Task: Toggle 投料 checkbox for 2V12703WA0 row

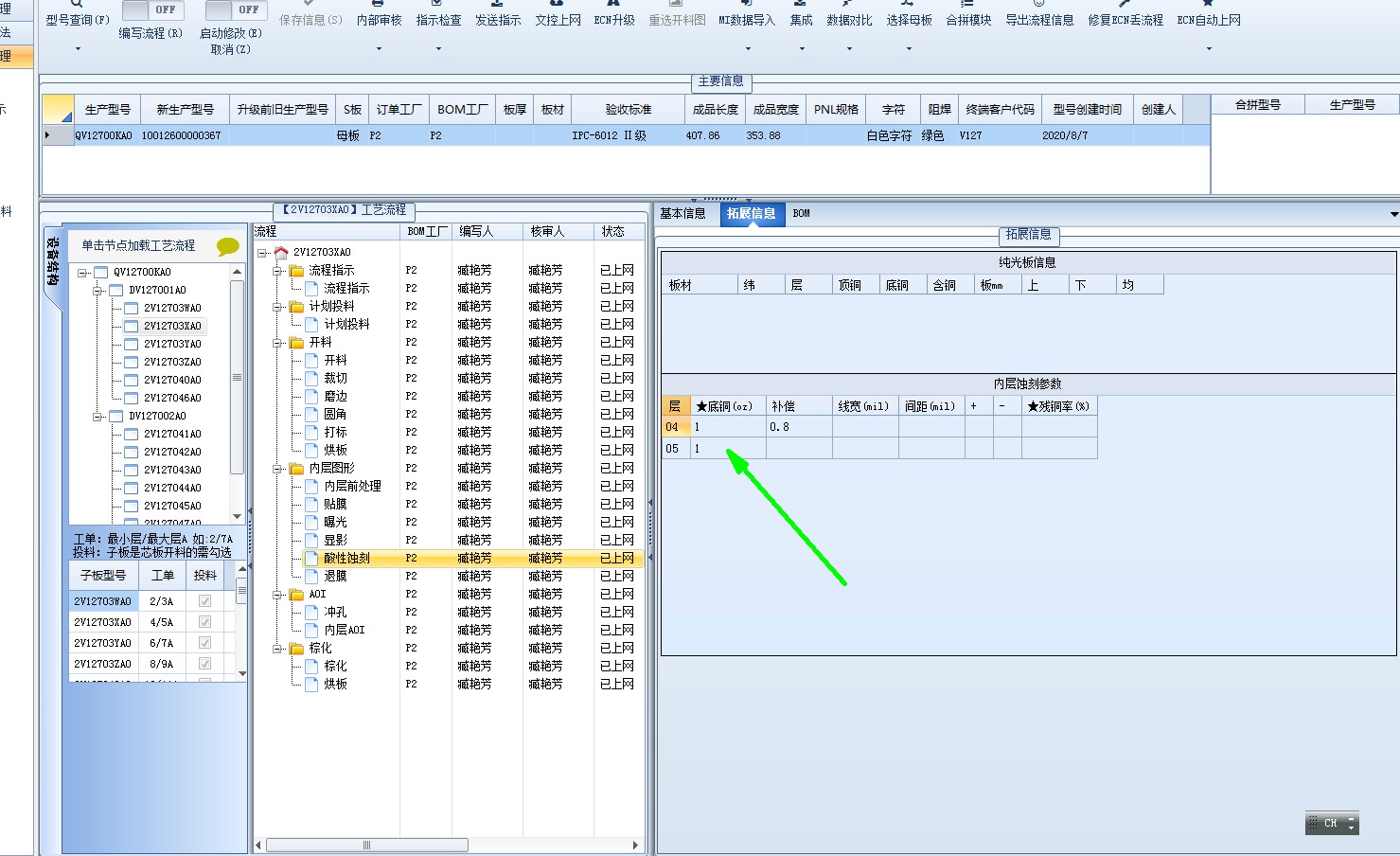Action: [204, 601]
